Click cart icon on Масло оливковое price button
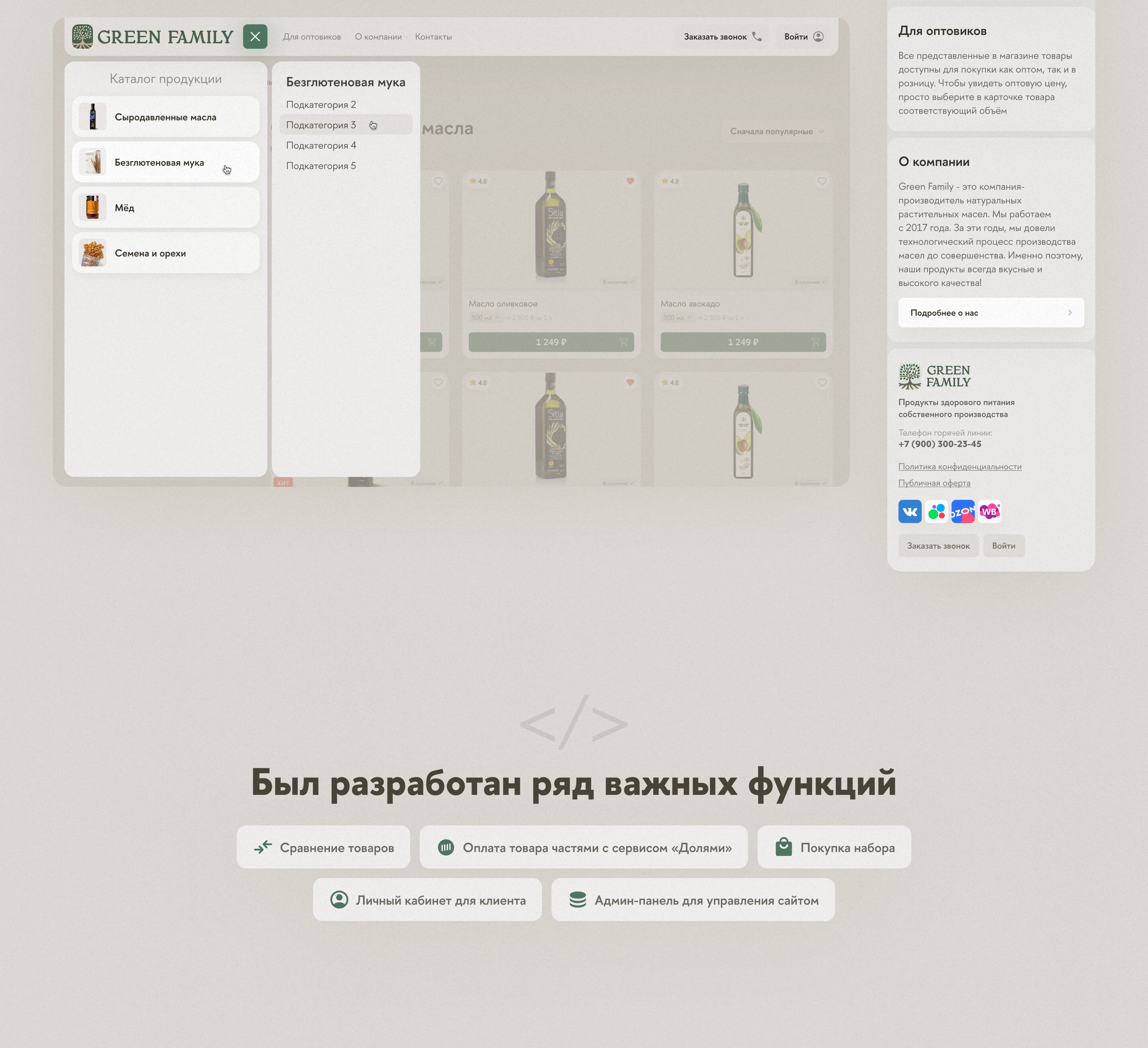 [623, 342]
